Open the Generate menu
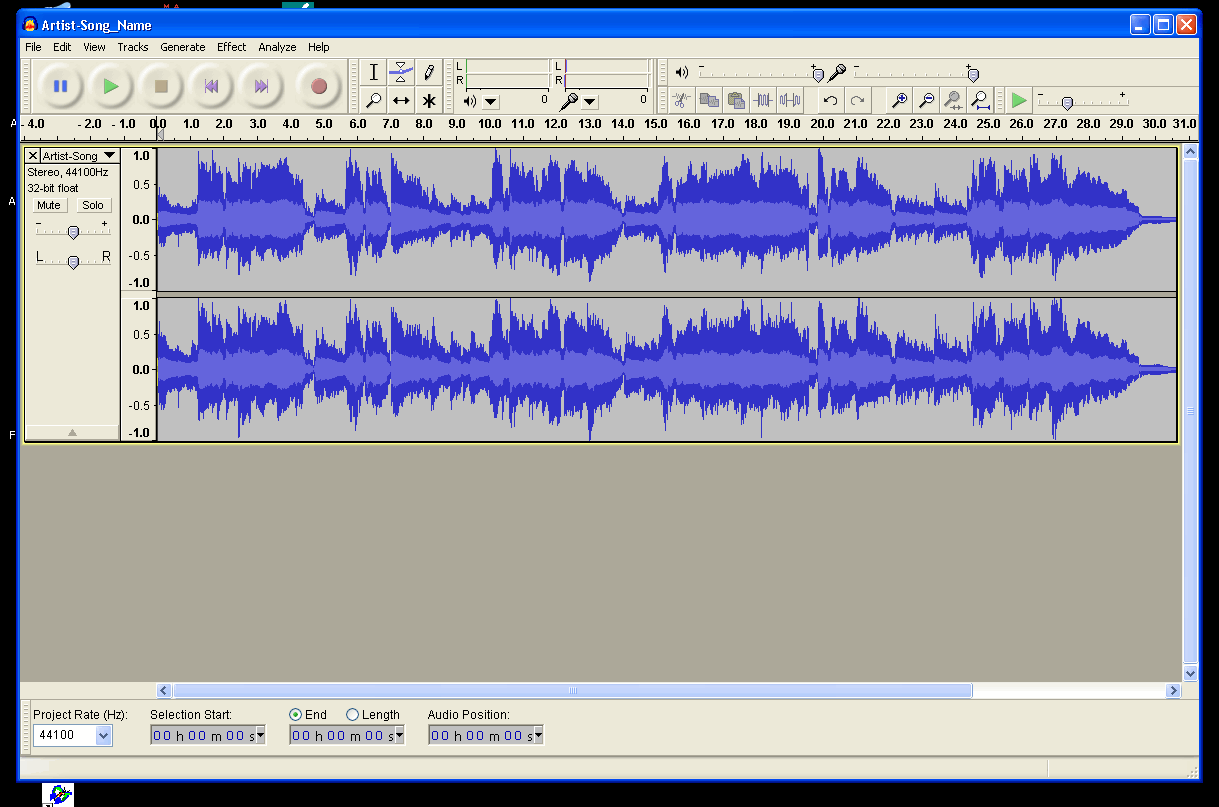This screenshot has height=807, width=1219. [x=182, y=47]
